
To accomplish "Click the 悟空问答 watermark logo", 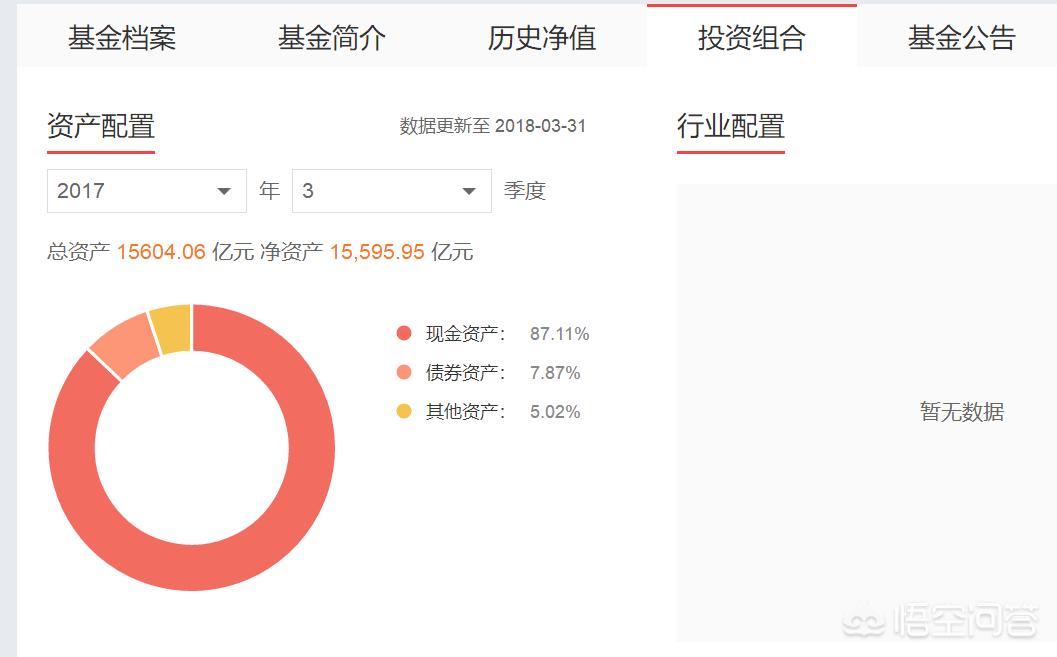I will [942, 622].
